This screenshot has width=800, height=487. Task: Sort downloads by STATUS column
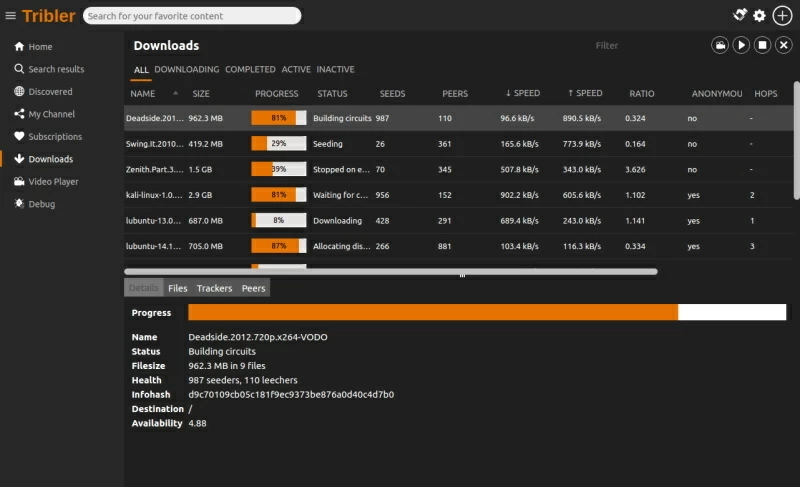[x=332, y=93]
